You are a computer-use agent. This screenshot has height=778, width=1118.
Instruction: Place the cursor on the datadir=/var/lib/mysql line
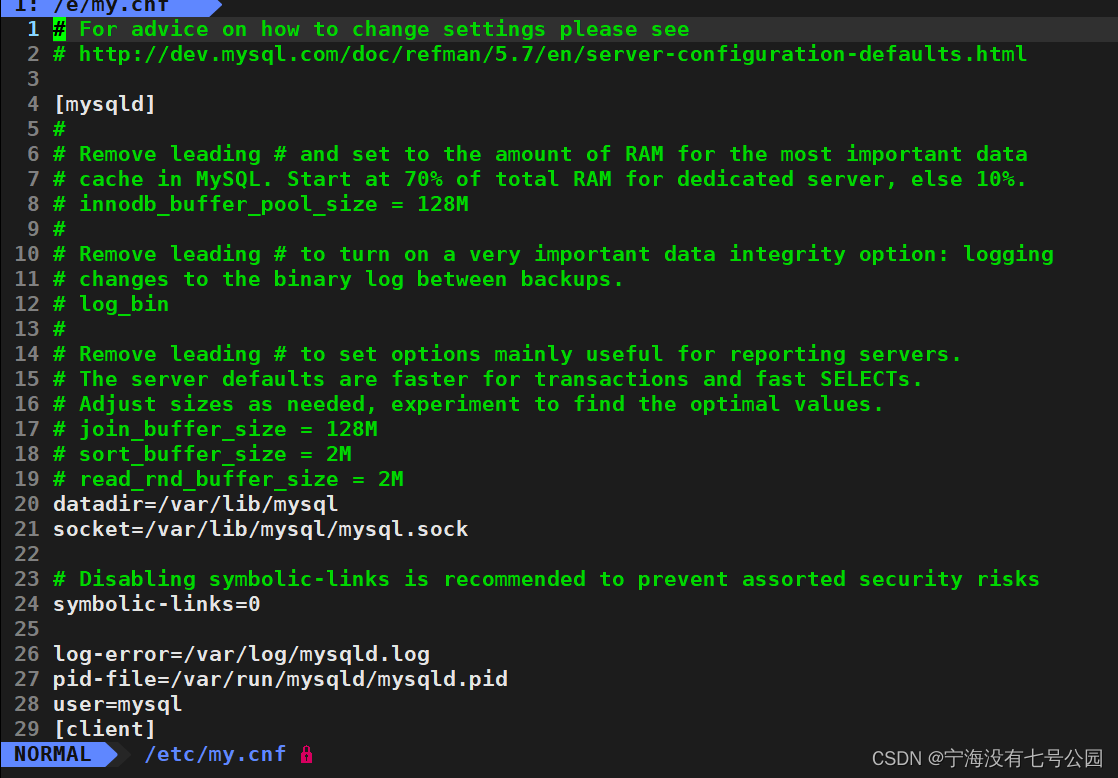195,504
